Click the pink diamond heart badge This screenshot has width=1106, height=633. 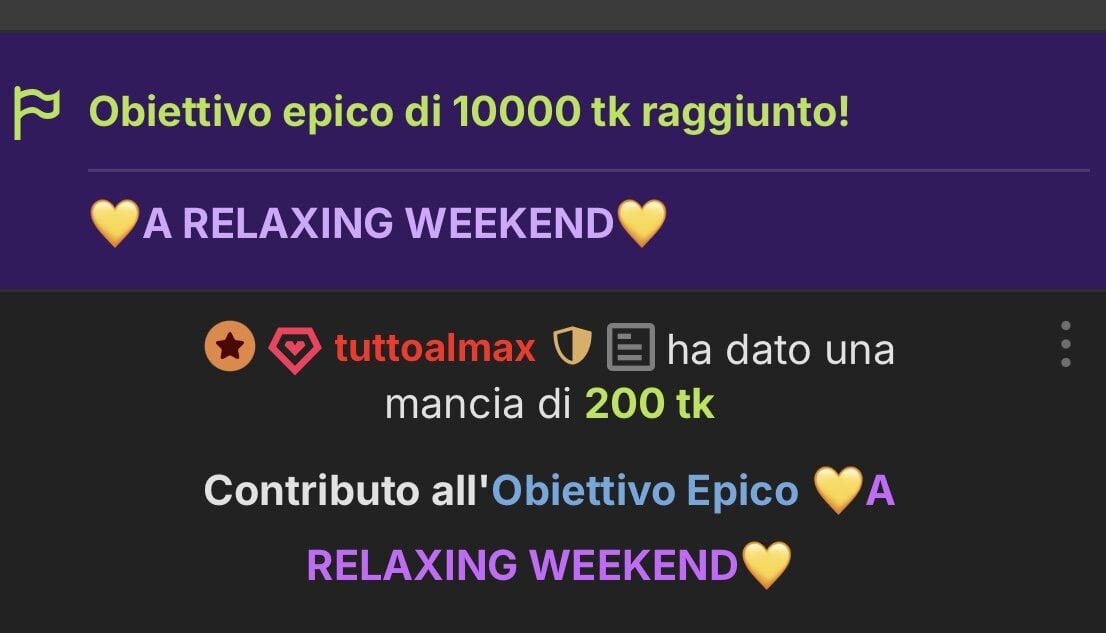pos(295,349)
